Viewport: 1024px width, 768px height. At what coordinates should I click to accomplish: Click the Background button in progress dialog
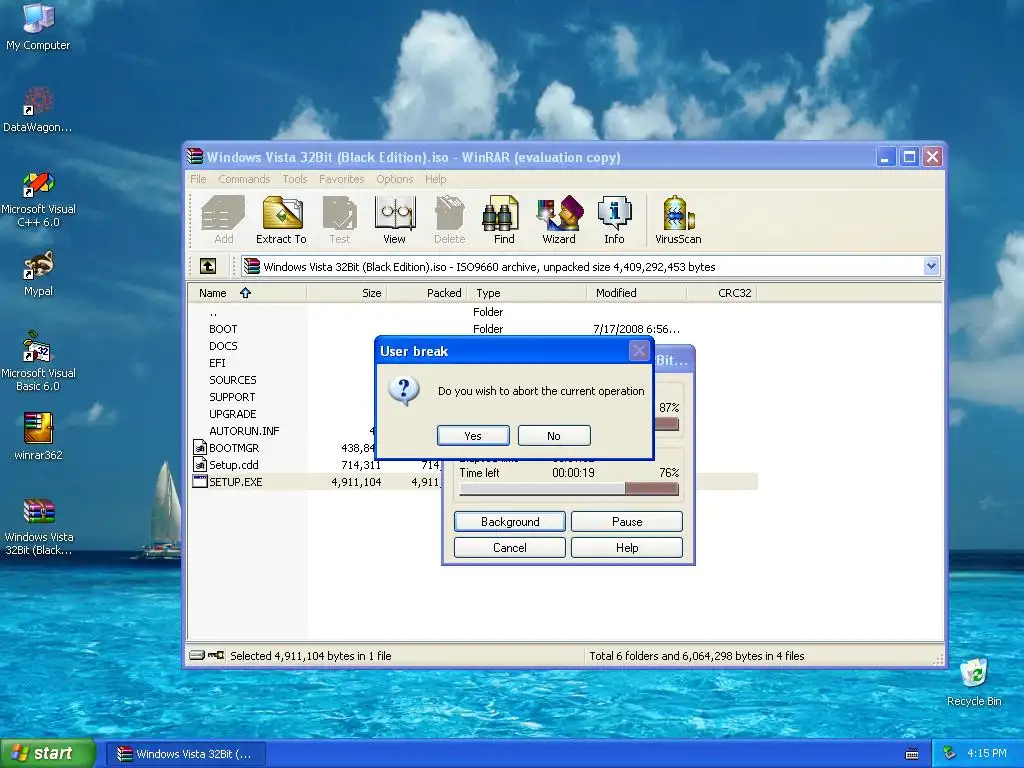(510, 521)
